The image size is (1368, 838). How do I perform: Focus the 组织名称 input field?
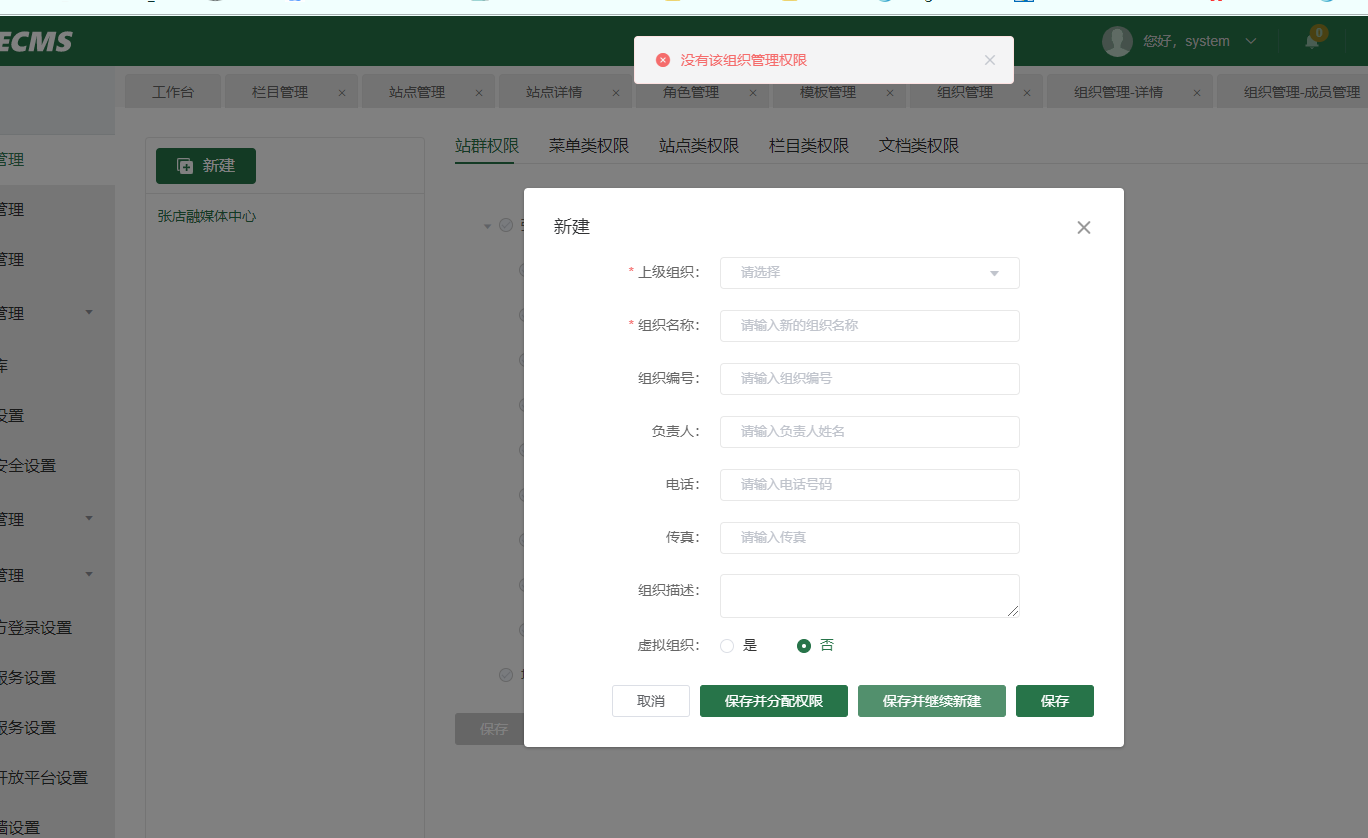tap(870, 326)
